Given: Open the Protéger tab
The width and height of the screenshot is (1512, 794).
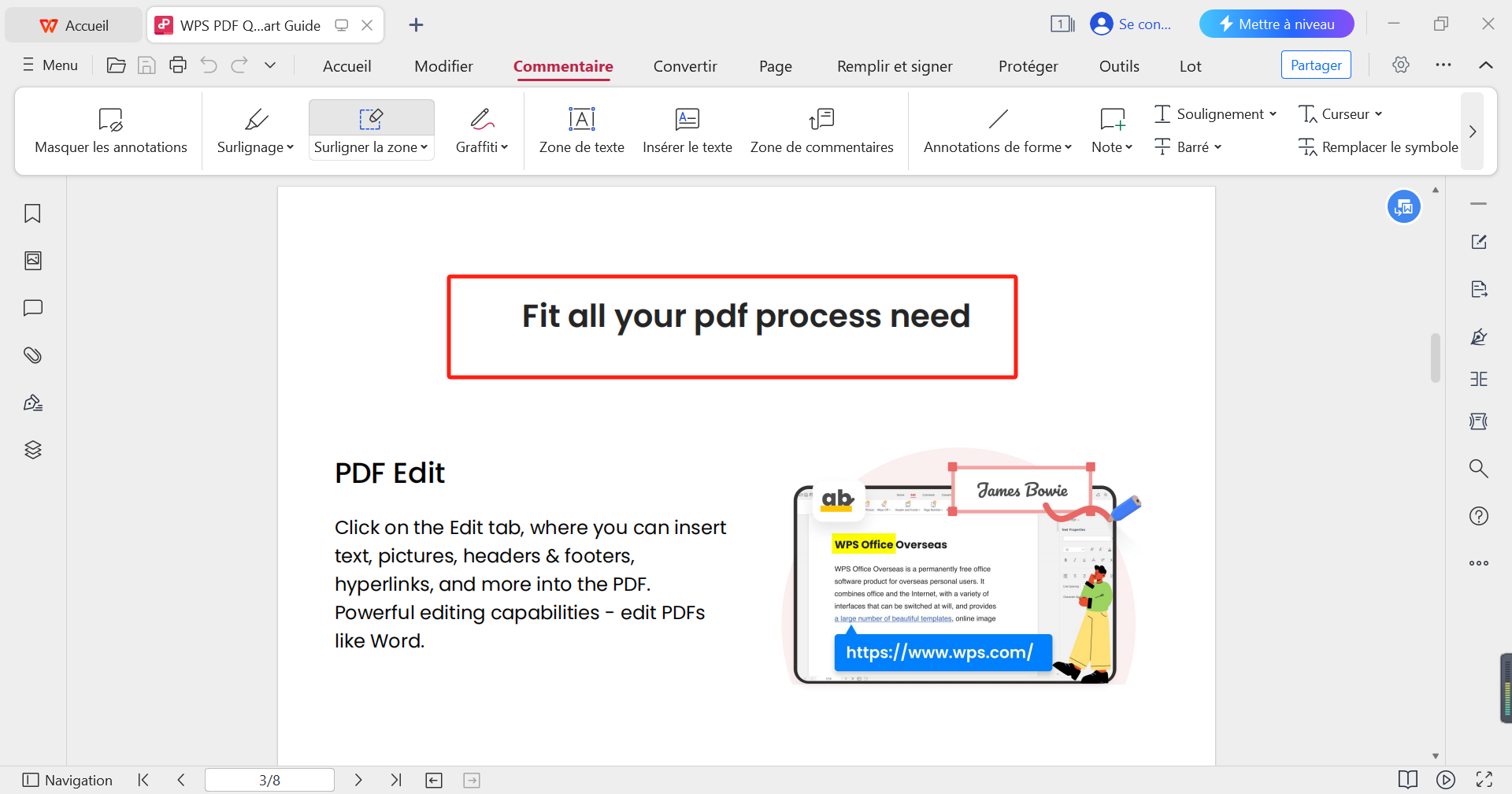Looking at the screenshot, I should click(1028, 66).
